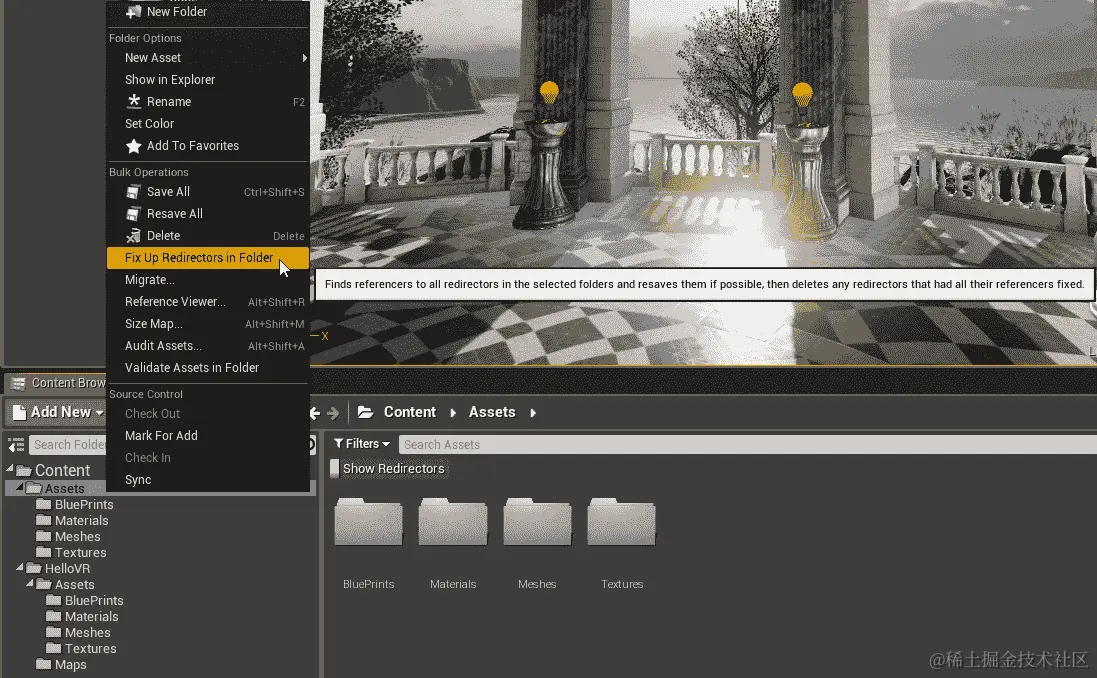Choose Set Color option
Screen dimensions: 1097x678
click(208, 124)
